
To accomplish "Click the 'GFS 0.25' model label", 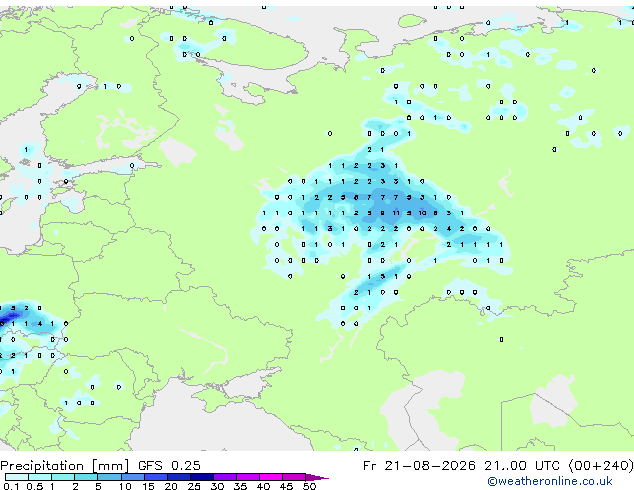I will tap(169, 466).
